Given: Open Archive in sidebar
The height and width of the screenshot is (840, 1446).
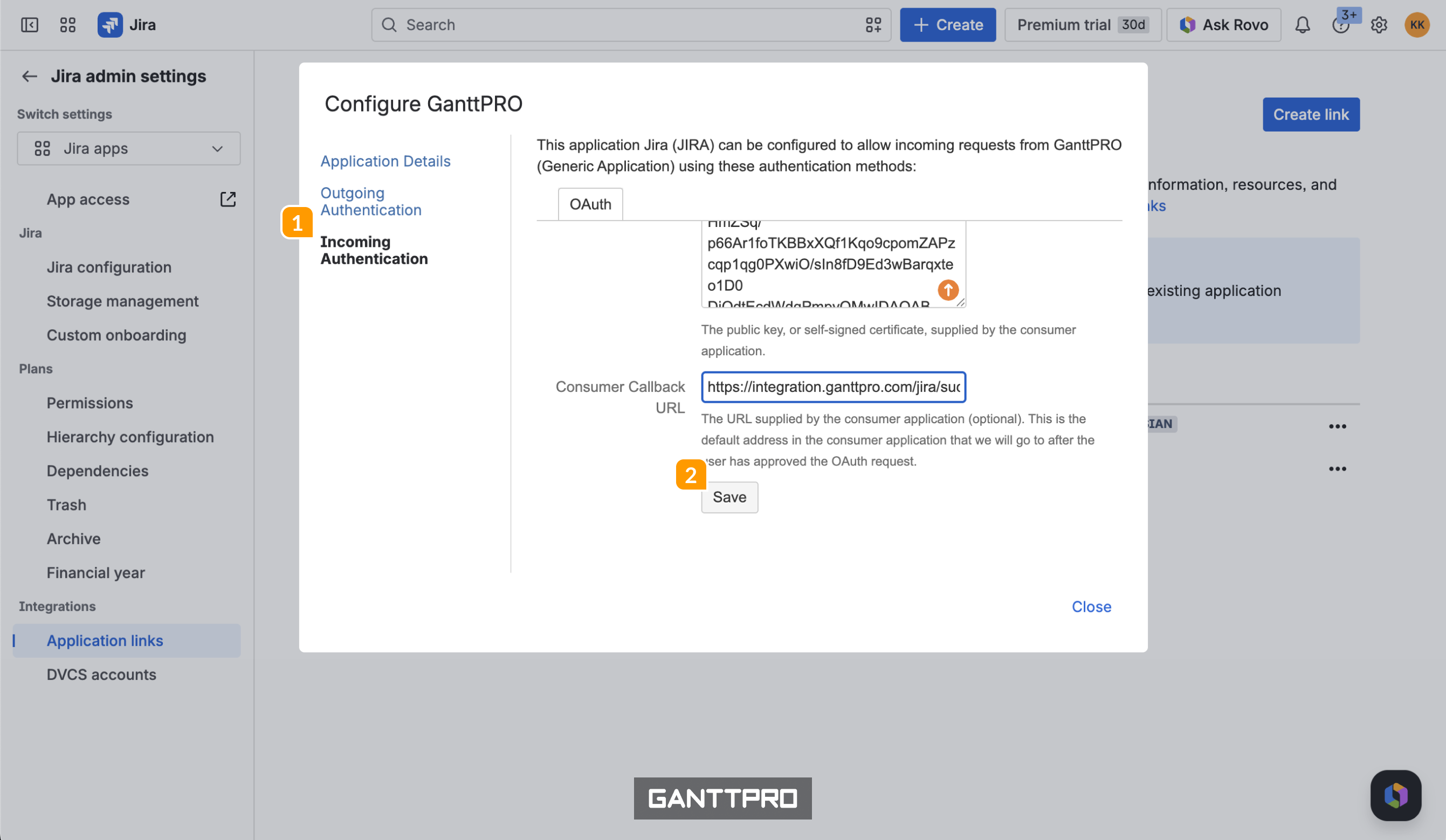Looking at the screenshot, I should pos(74,539).
